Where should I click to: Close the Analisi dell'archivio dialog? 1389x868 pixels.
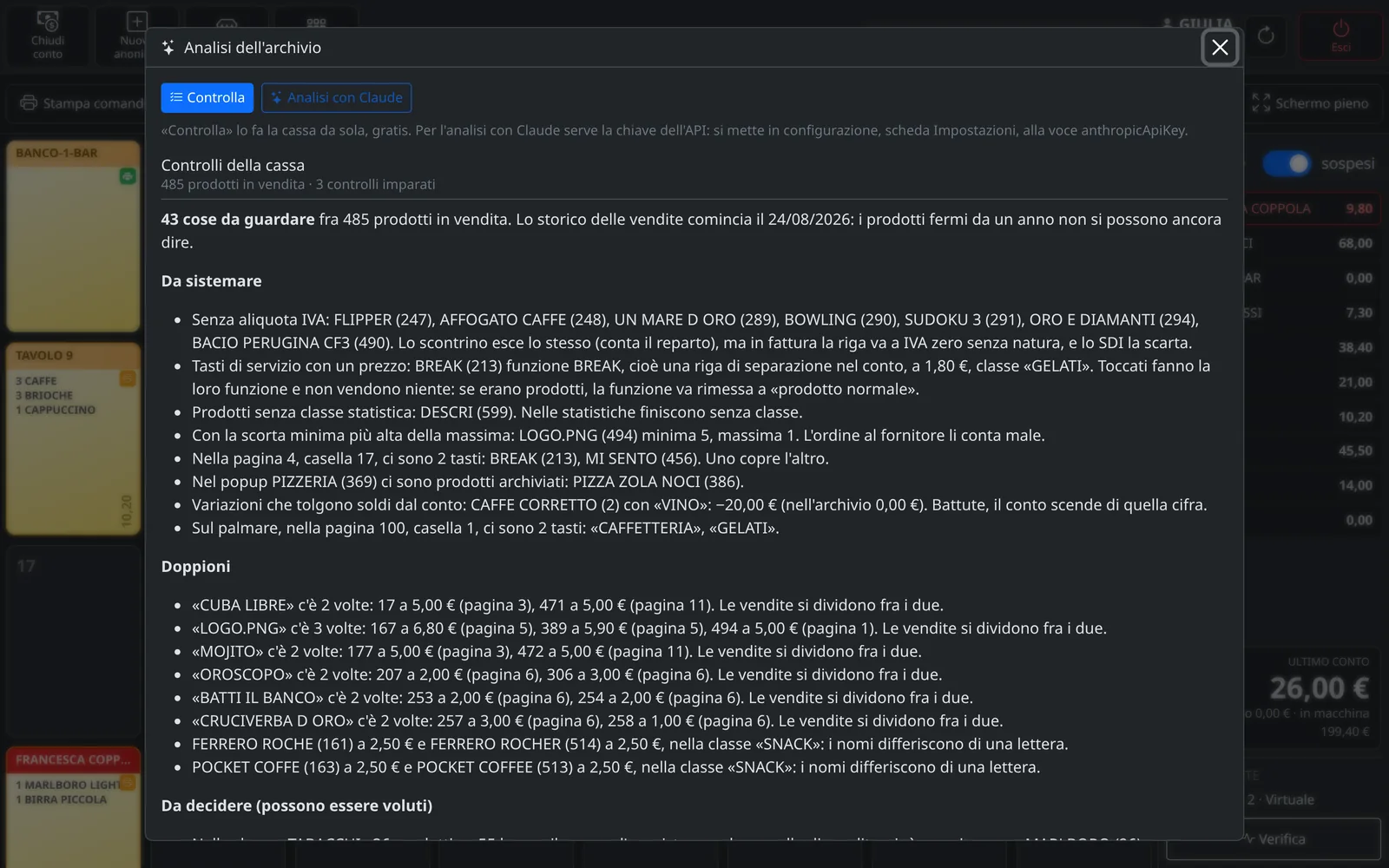(1220, 47)
